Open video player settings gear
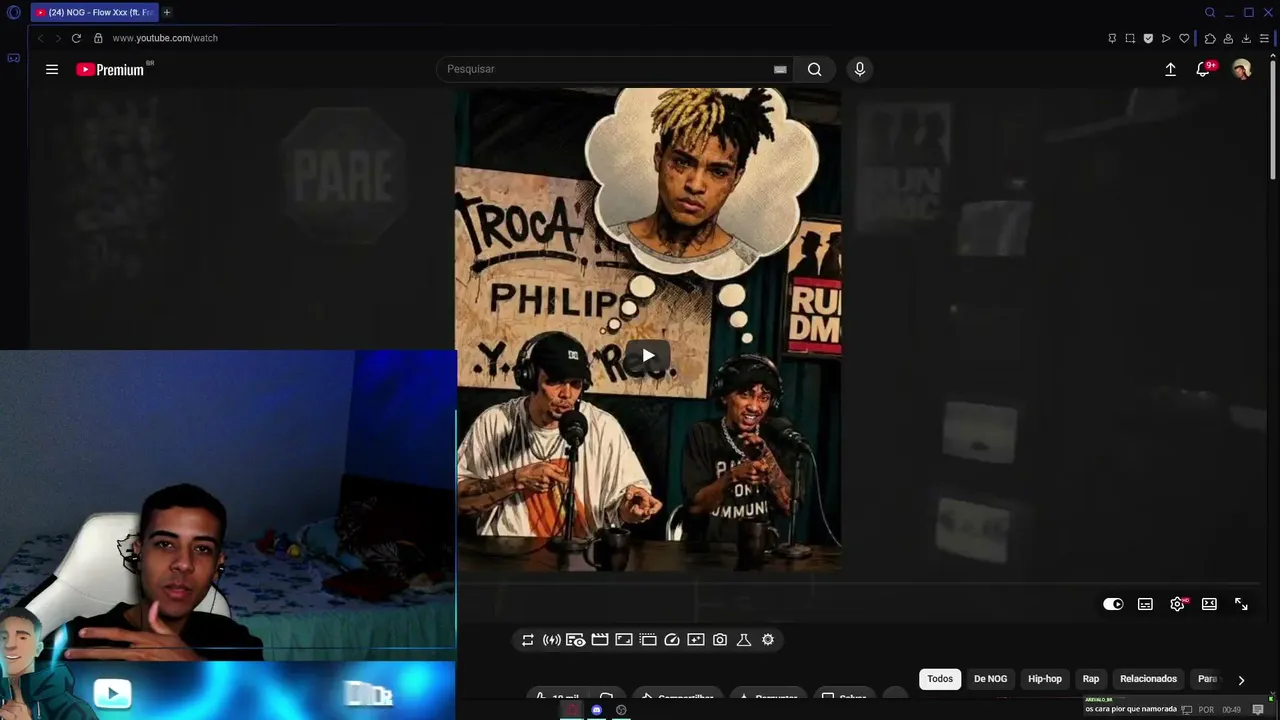This screenshot has width=1280, height=720. pos(1177,604)
